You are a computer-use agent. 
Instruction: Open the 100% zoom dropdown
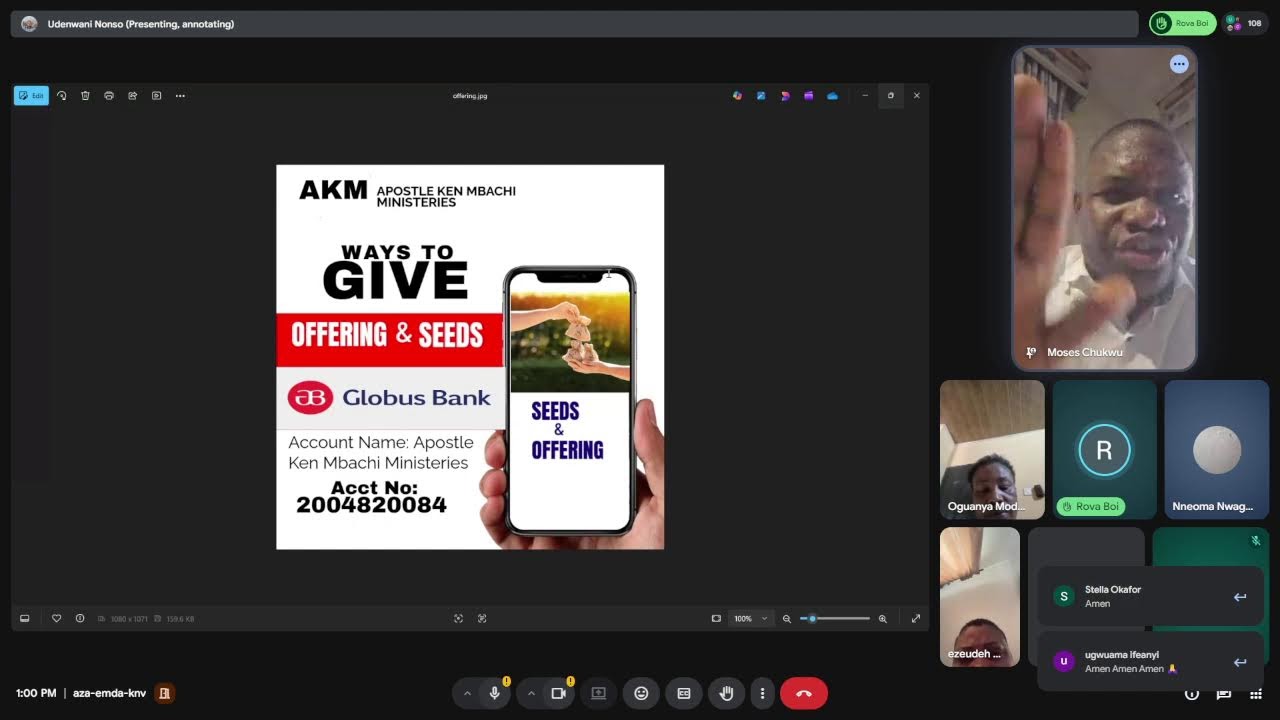[751, 619]
